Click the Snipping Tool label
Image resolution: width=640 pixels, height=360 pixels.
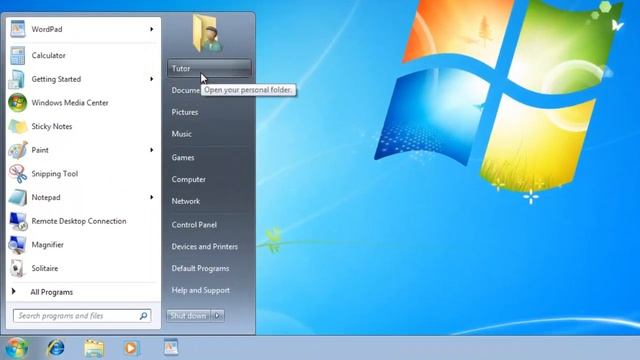[x=55, y=174]
